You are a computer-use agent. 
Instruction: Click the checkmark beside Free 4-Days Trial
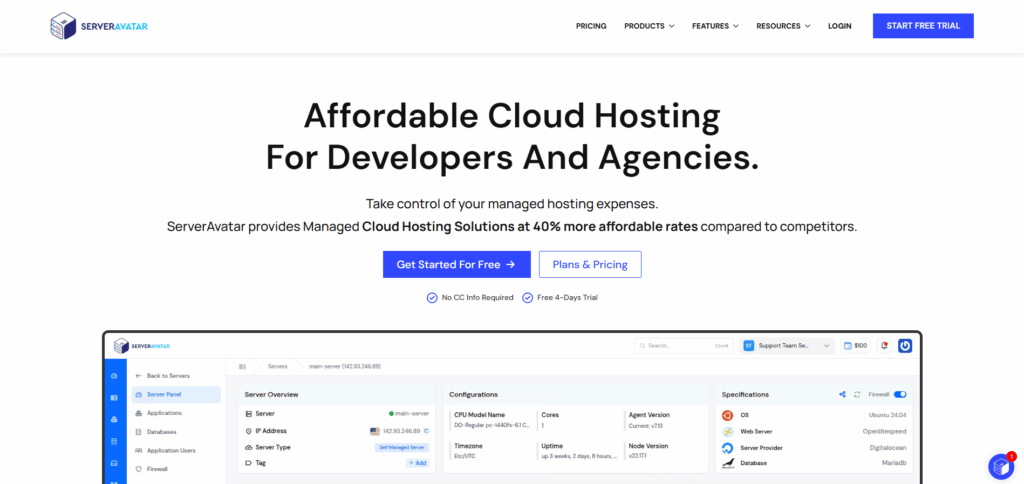pyautogui.click(x=528, y=298)
